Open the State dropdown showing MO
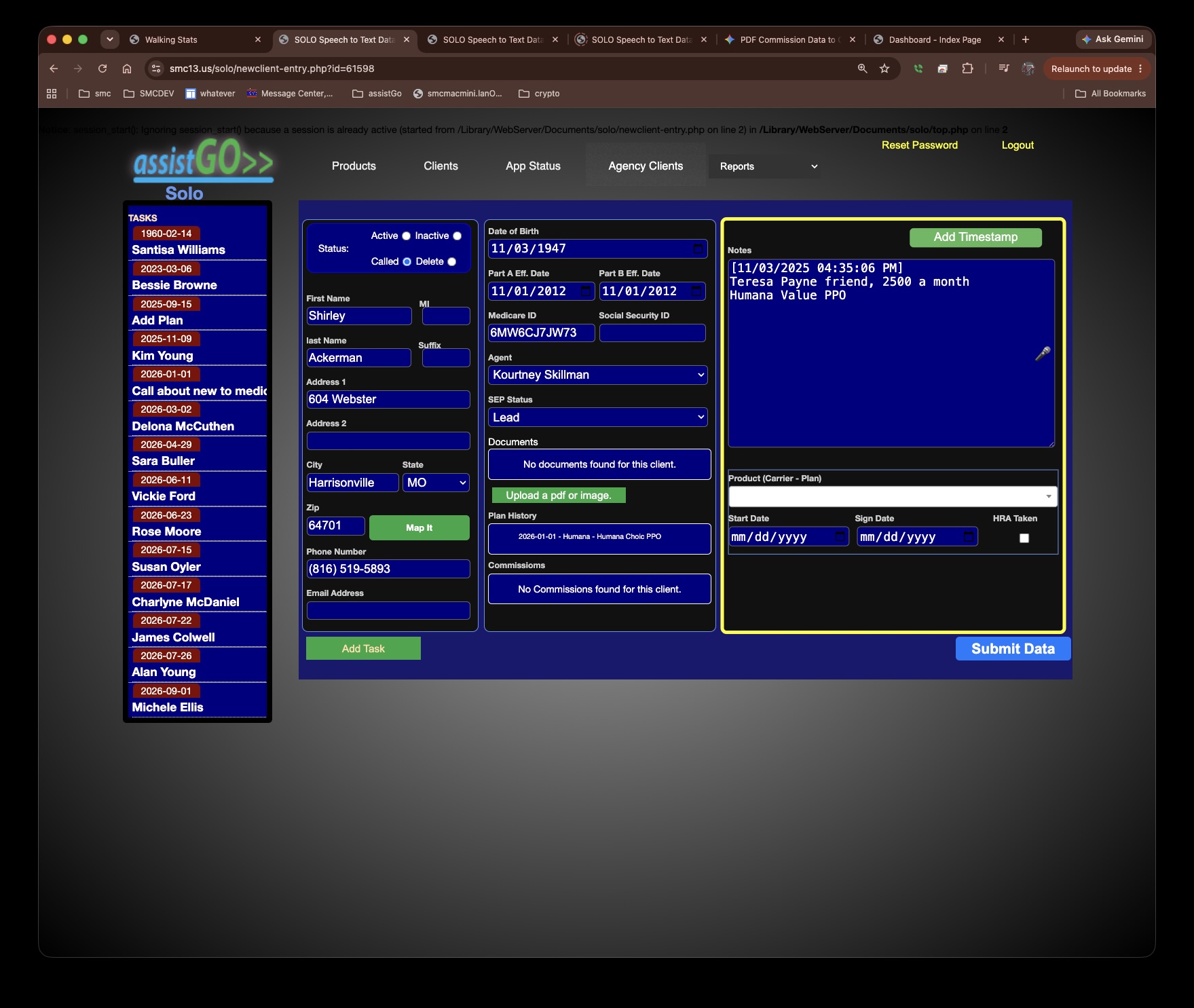The width and height of the screenshot is (1194, 1008). [436, 483]
